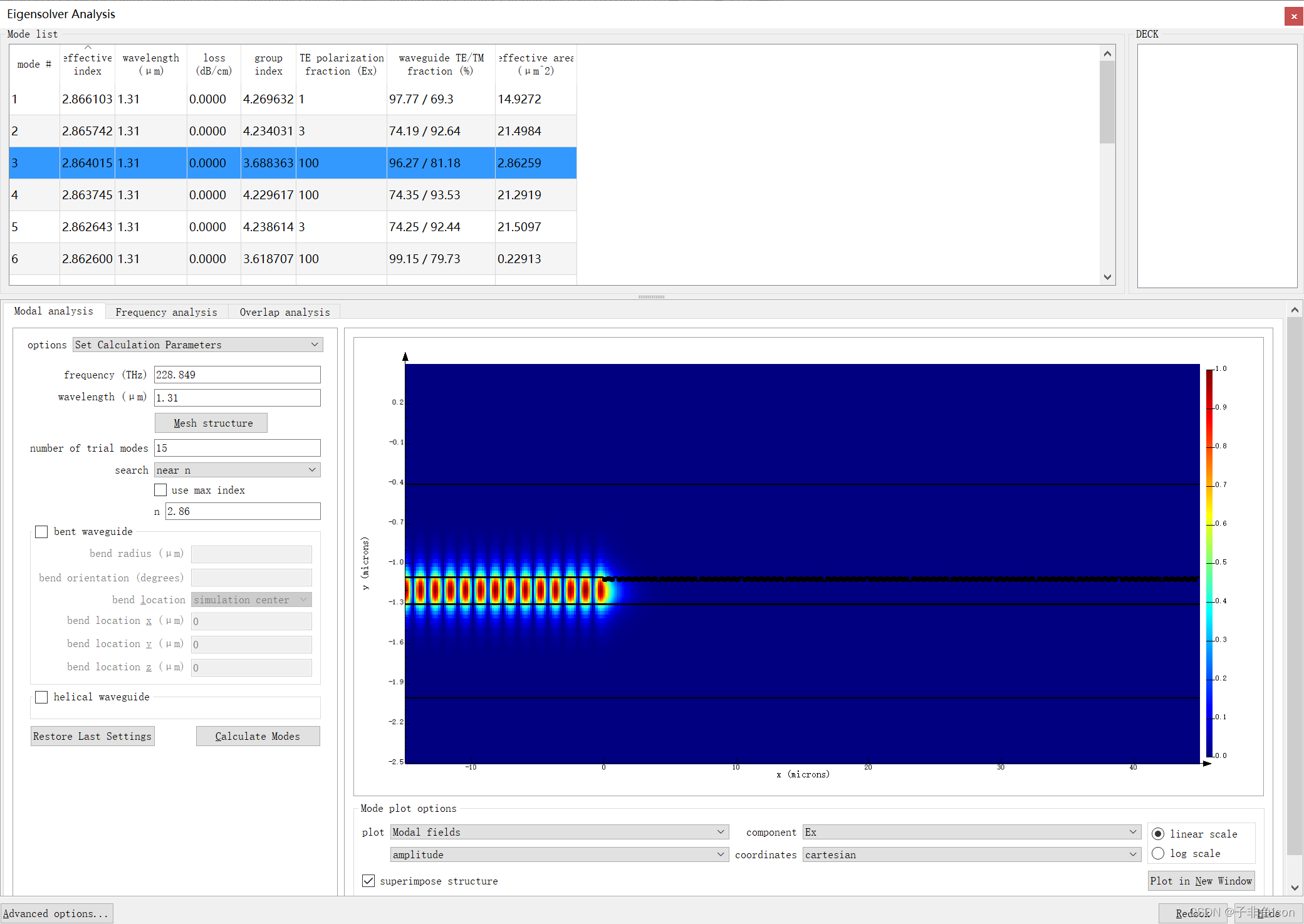The image size is (1304, 924).
Task: Enable use max index checkbox
Action: [x=161, y=490]
